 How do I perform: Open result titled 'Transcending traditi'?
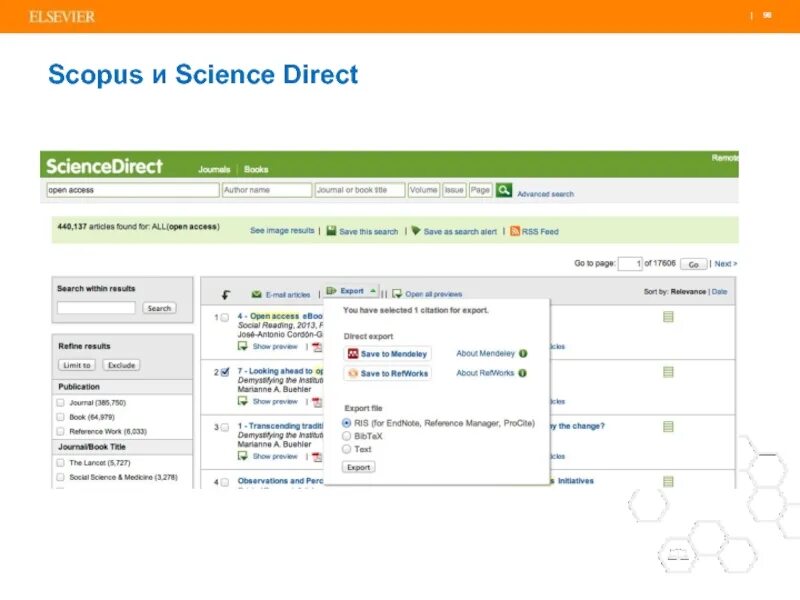[x=281, y=426]
